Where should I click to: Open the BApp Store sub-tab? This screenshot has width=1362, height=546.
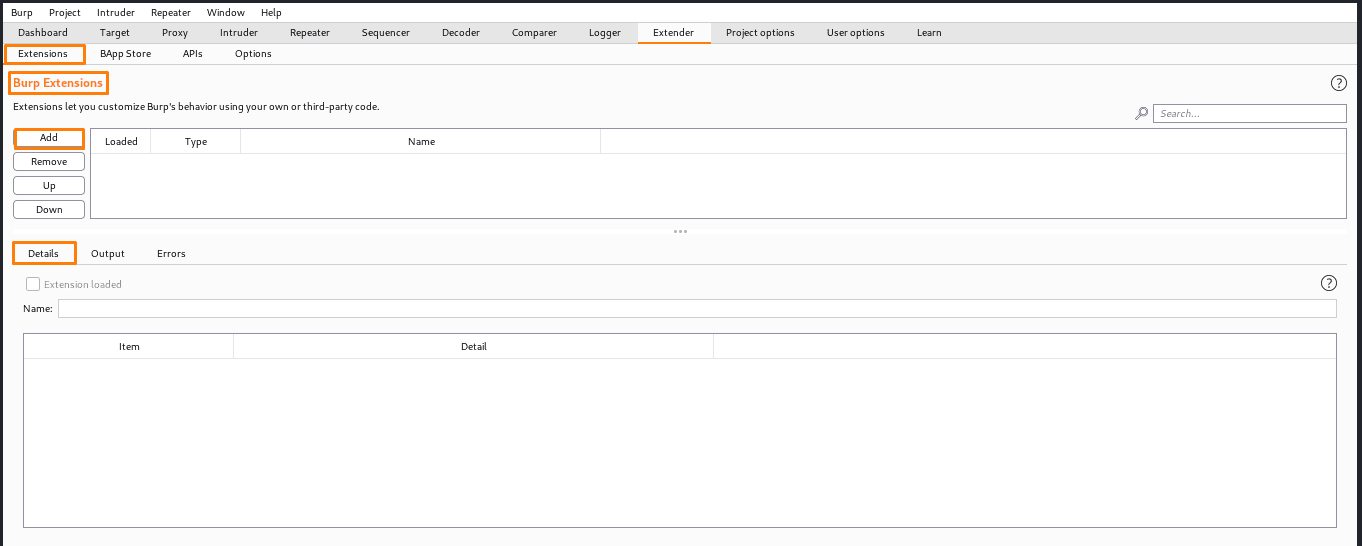tap(126, 54)
